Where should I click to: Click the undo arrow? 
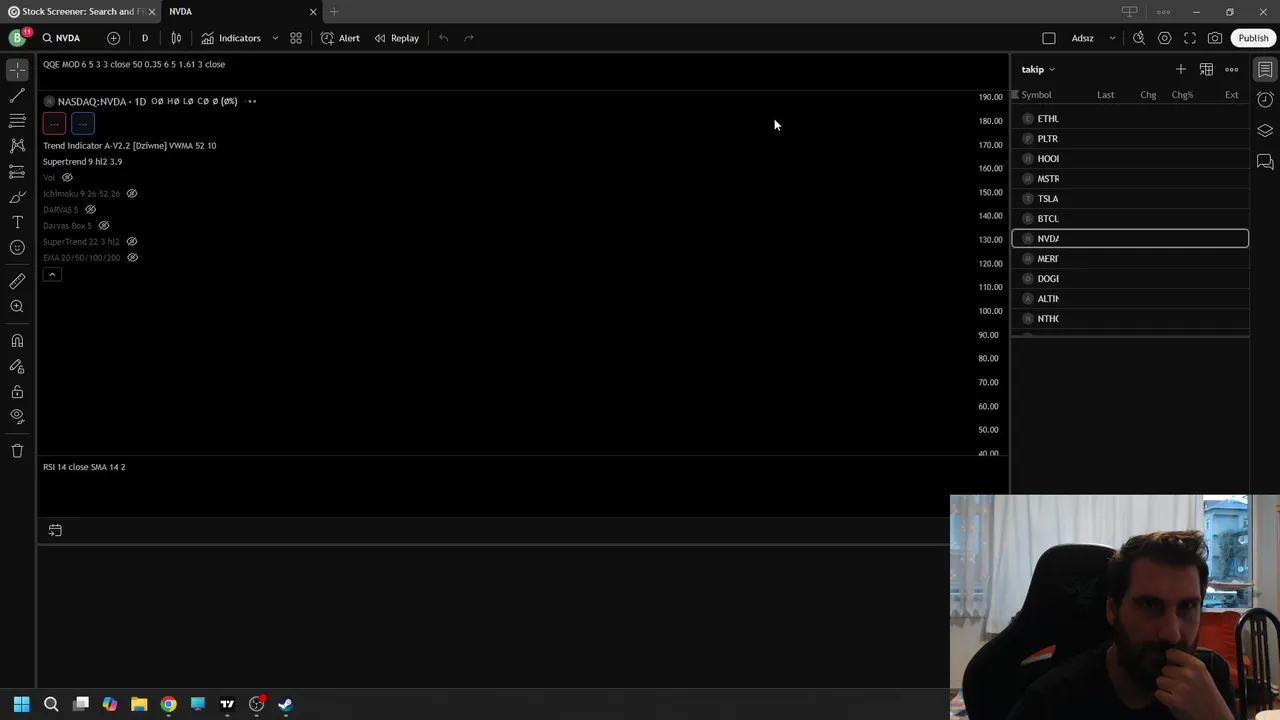(443, 38)
